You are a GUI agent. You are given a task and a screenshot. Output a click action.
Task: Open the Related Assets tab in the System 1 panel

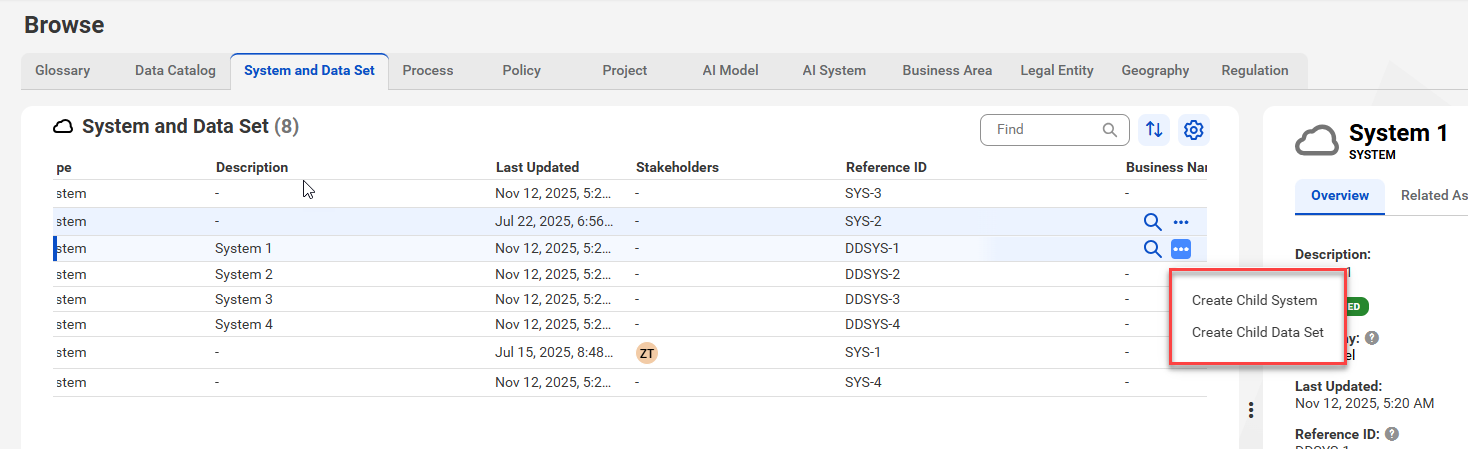click(x=1434, y=196)
